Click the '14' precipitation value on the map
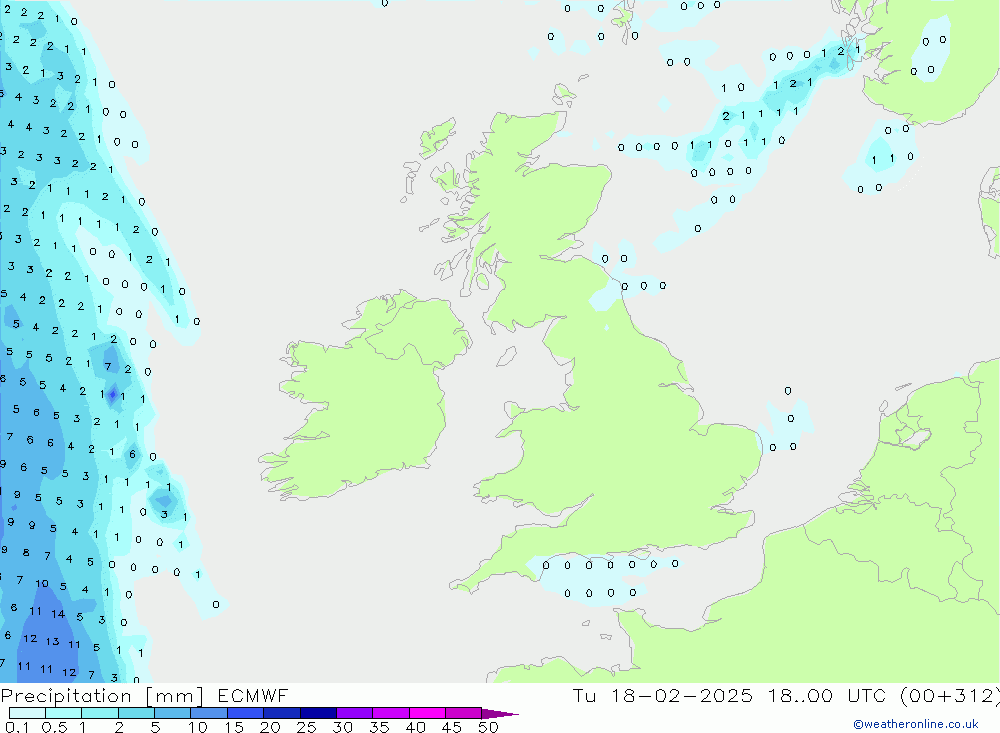 click(58, 614)
